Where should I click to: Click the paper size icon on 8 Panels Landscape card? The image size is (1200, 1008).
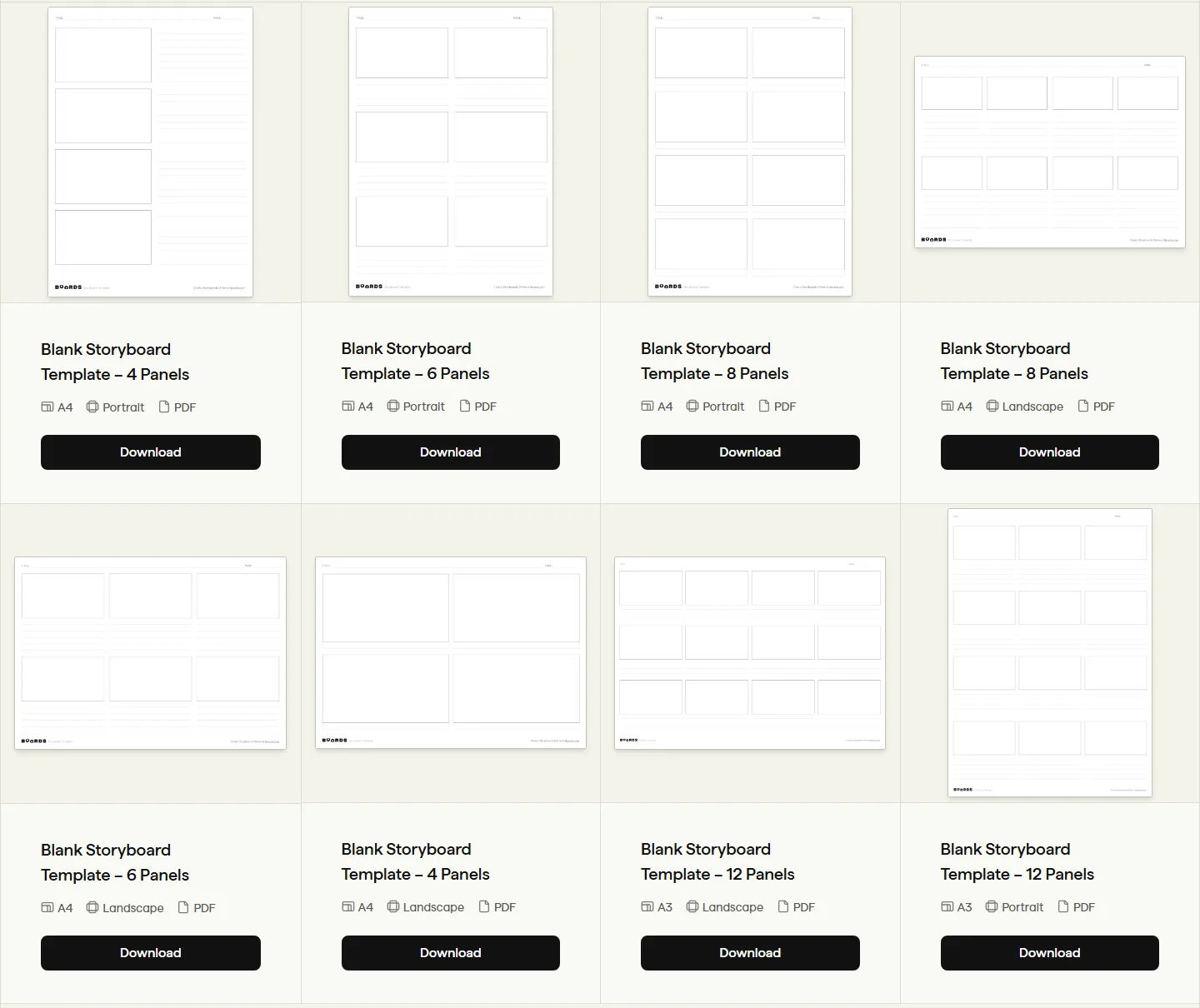coord(947,406)
